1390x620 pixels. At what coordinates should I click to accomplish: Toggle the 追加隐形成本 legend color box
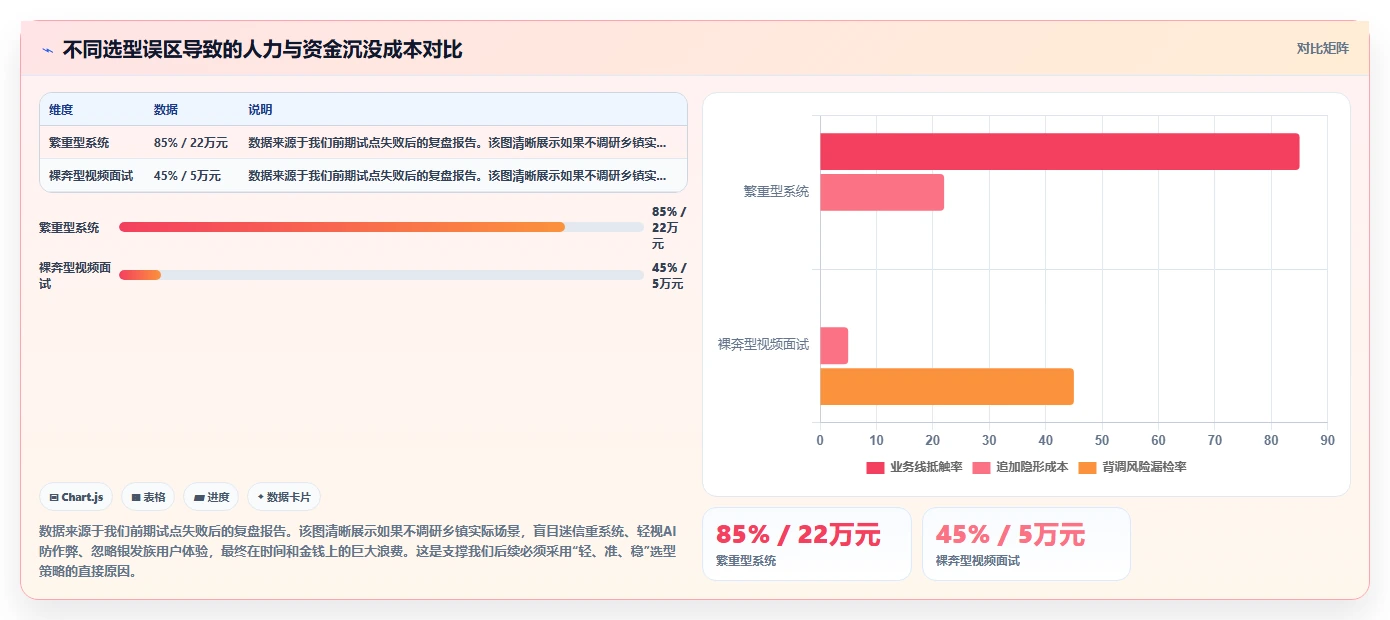tap(981, 467)
